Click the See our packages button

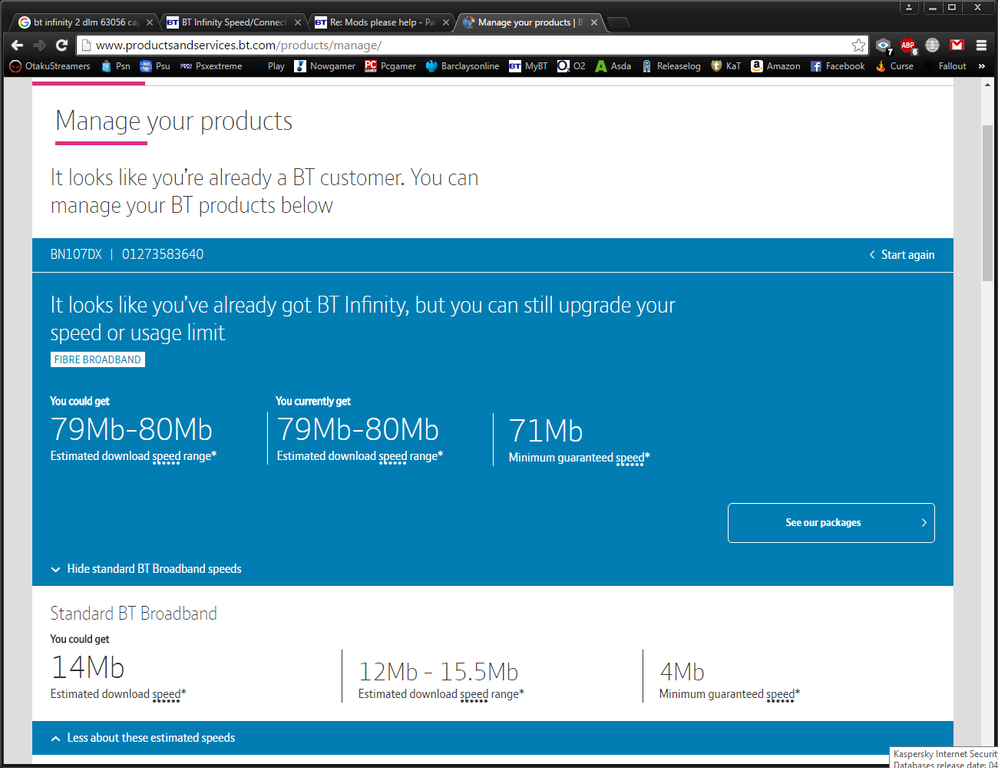831,523
